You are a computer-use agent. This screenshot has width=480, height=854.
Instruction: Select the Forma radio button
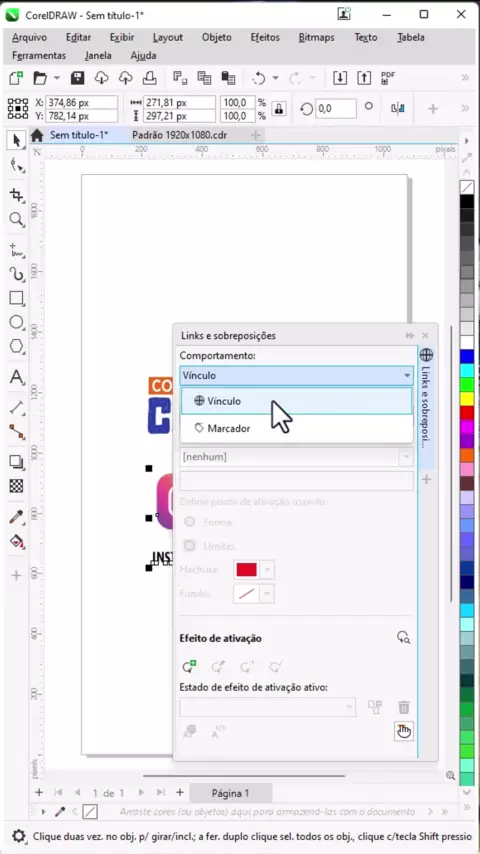[x=190, y=522]
